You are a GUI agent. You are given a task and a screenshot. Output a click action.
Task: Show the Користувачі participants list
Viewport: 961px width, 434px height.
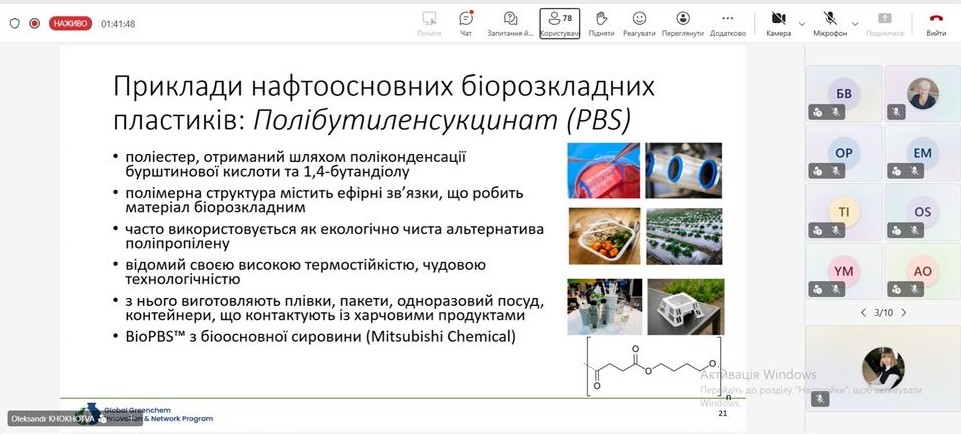pyautogui.click(x=559, y=23)
